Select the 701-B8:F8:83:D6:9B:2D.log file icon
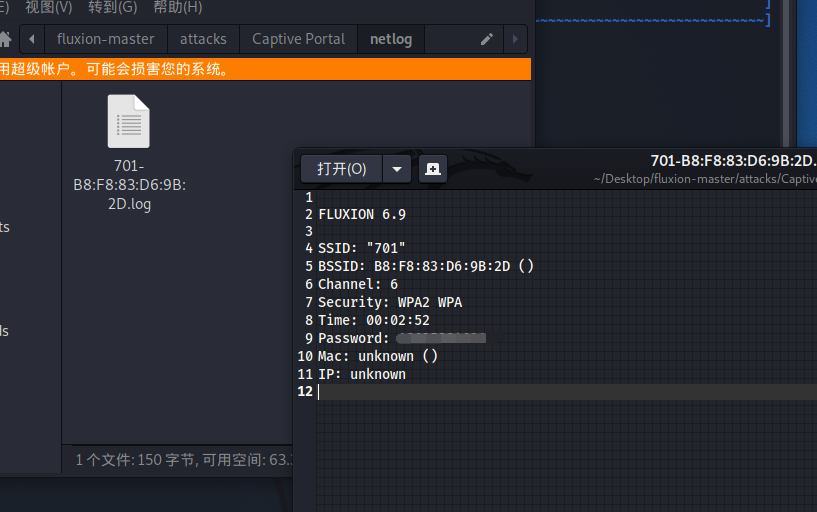The height and width of the screenshot is (512, 817). (x=129, y=121)
